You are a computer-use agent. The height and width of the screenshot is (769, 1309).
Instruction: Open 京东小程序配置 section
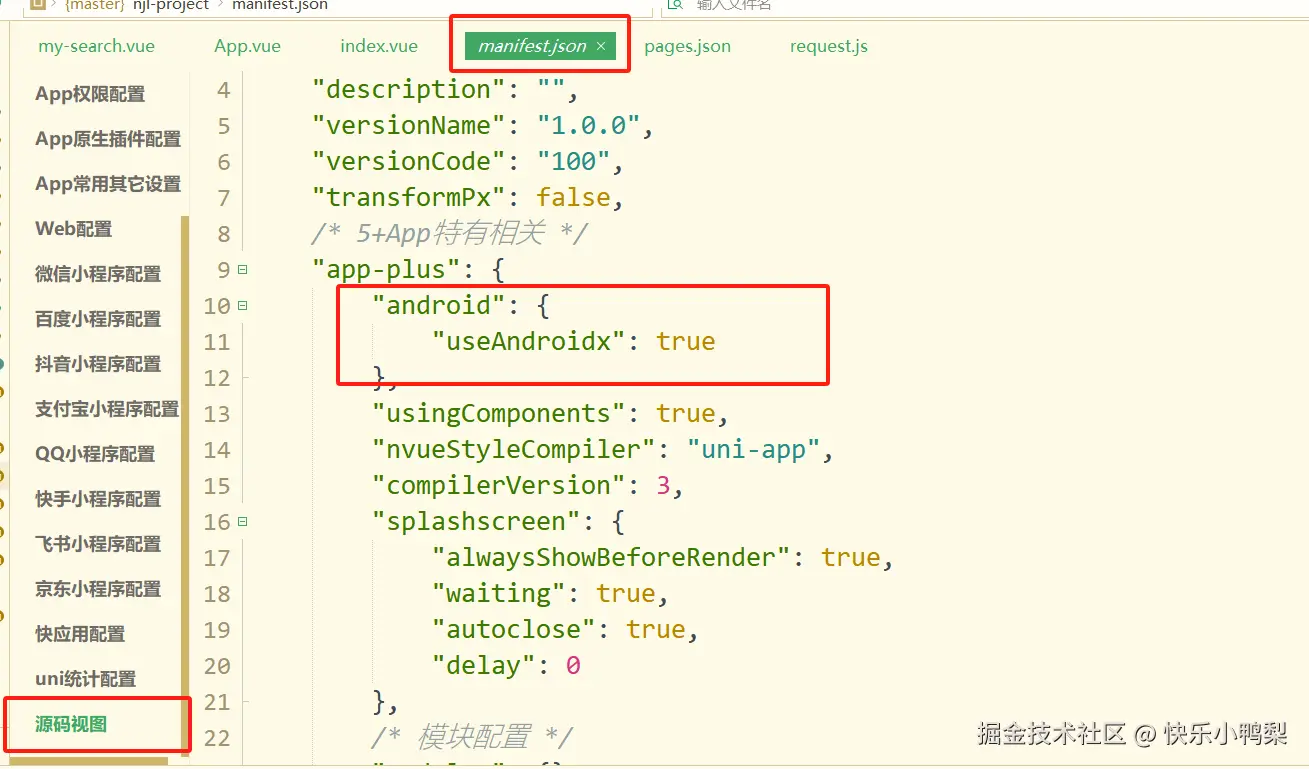pyautogui.click(x=98, y=589)
